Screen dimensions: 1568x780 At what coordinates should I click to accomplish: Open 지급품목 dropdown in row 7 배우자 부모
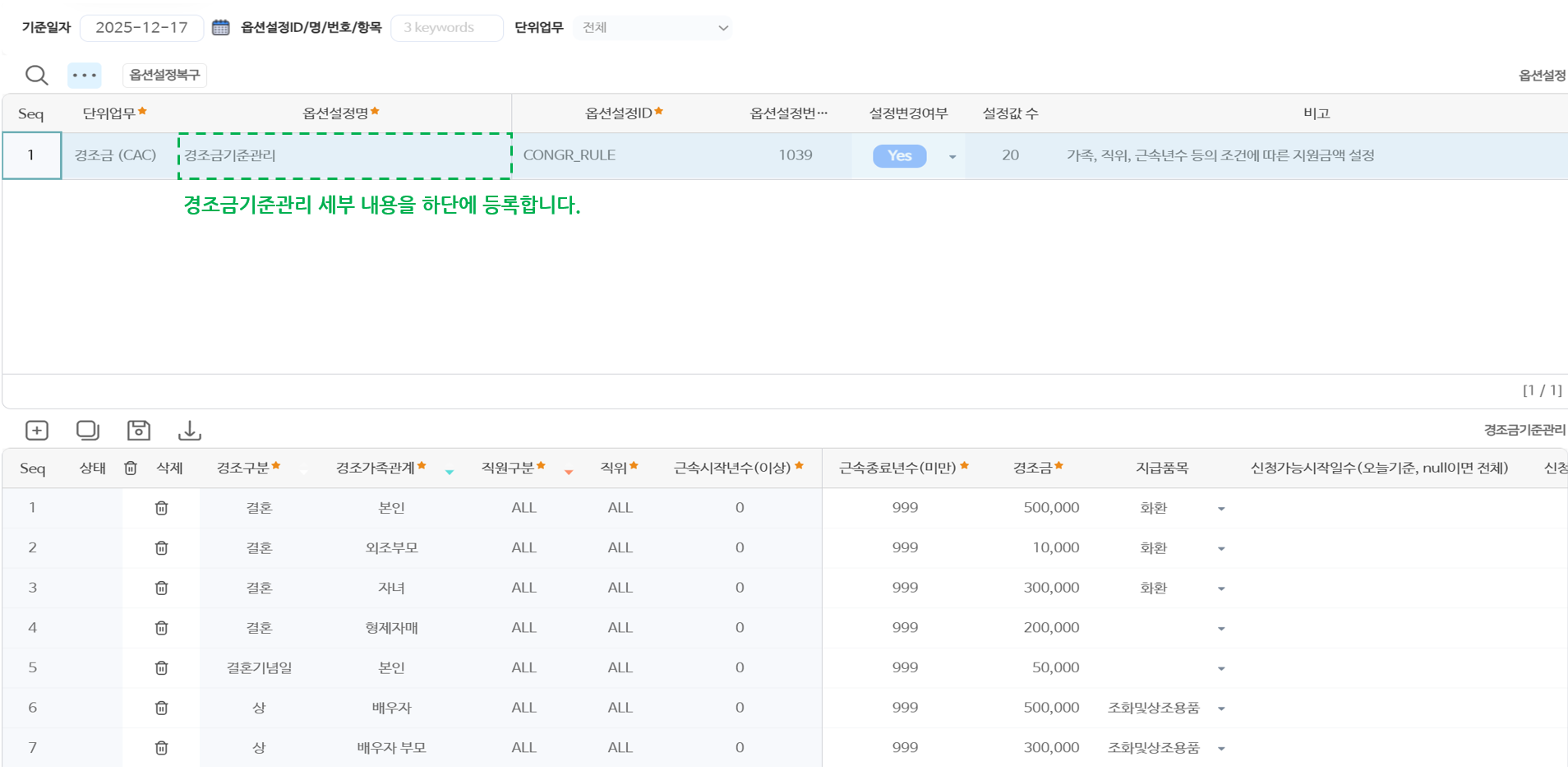(x=1221, y=749)
